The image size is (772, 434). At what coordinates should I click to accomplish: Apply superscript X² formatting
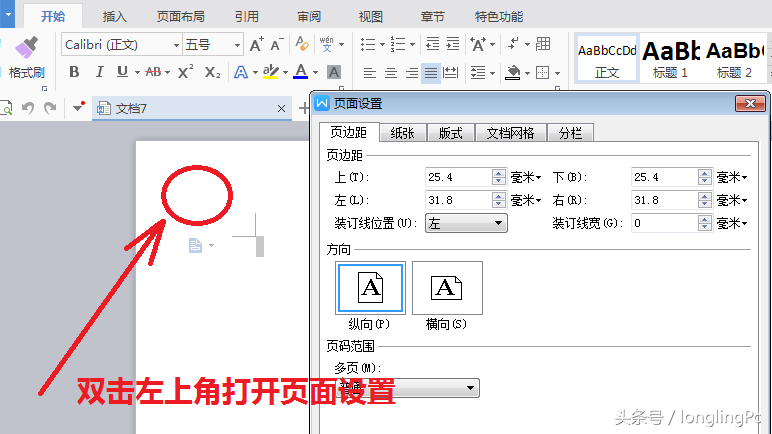[185, 72]
